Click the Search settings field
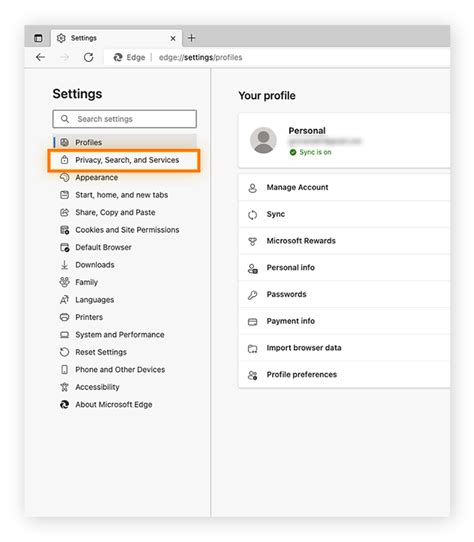Screen dimensions: 474x542 tap(124, 119)
